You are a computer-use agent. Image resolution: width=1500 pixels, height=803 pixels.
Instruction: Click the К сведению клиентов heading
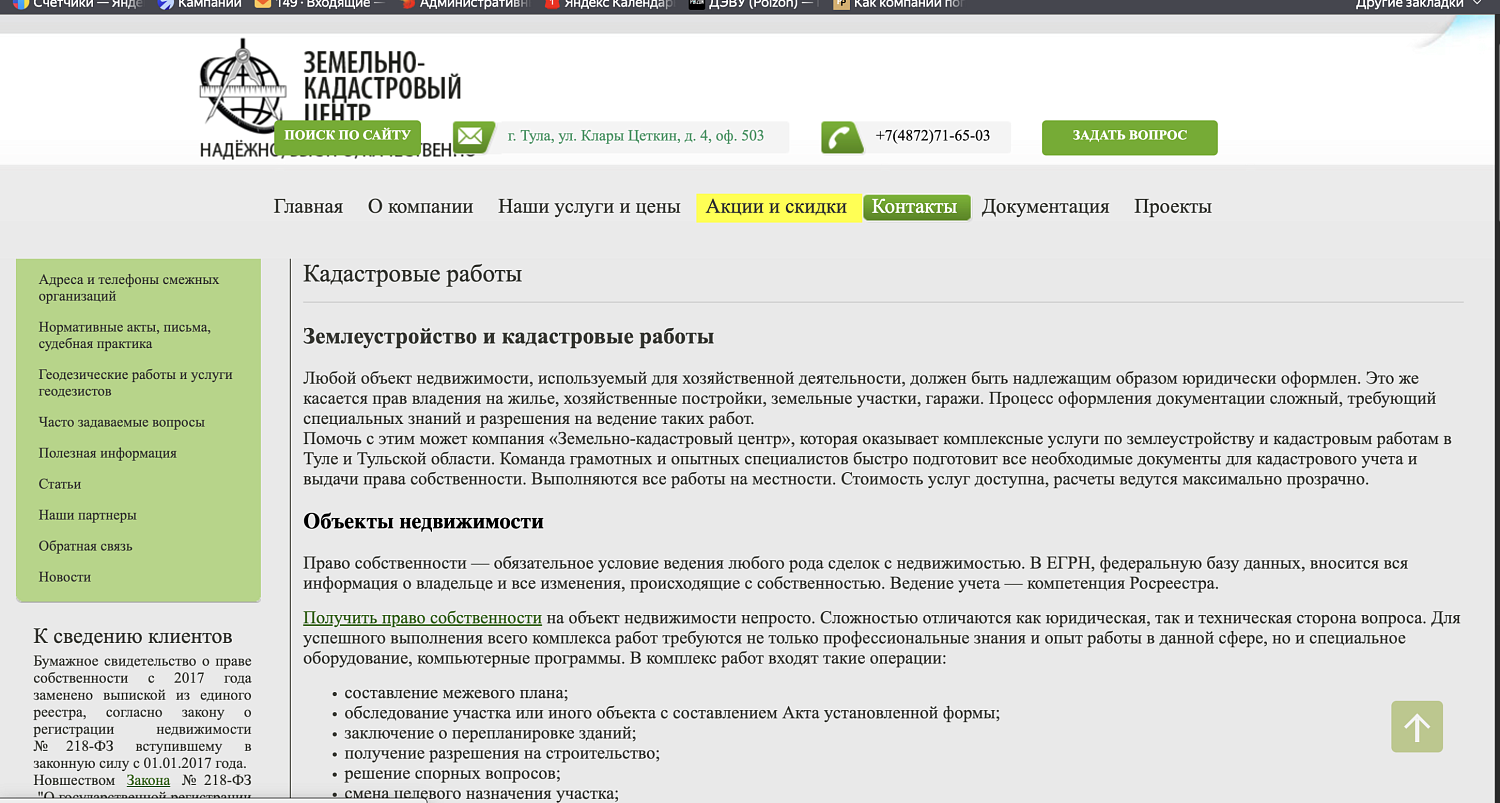pos(133,636)
